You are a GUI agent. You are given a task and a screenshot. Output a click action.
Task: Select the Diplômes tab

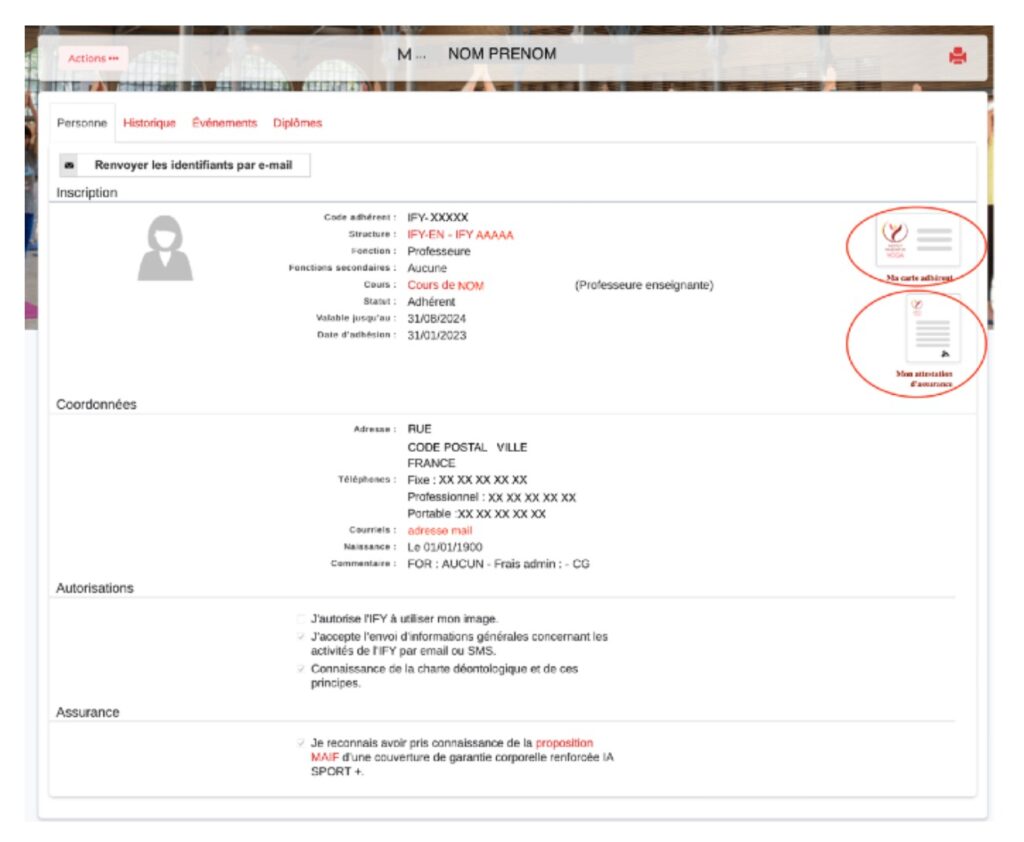[297, 123]
